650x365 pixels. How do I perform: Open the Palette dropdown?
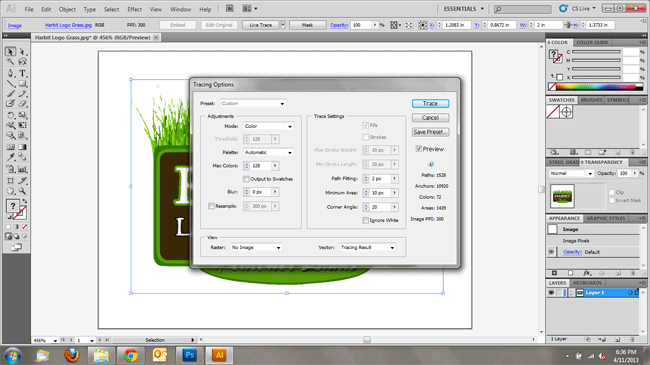tap(268, 152)
